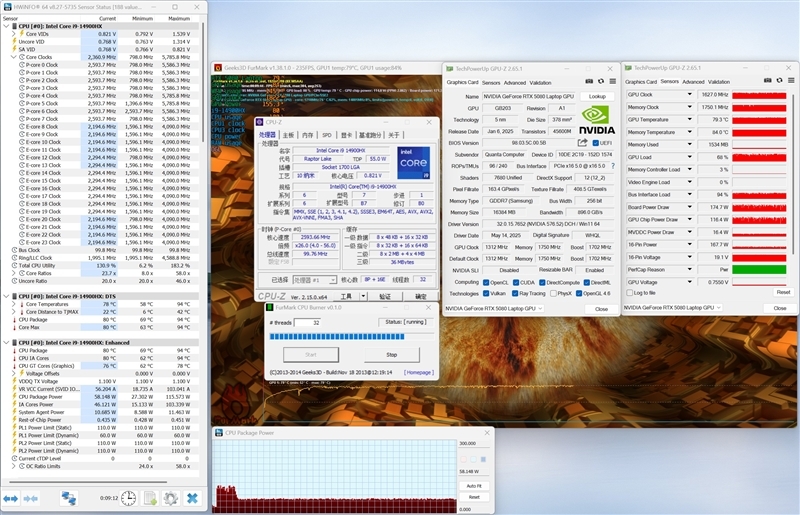Open Validation tab in GPU-Z Graphics Card window
This screenshot has height=515, width=800.
(x=540, y=83)
